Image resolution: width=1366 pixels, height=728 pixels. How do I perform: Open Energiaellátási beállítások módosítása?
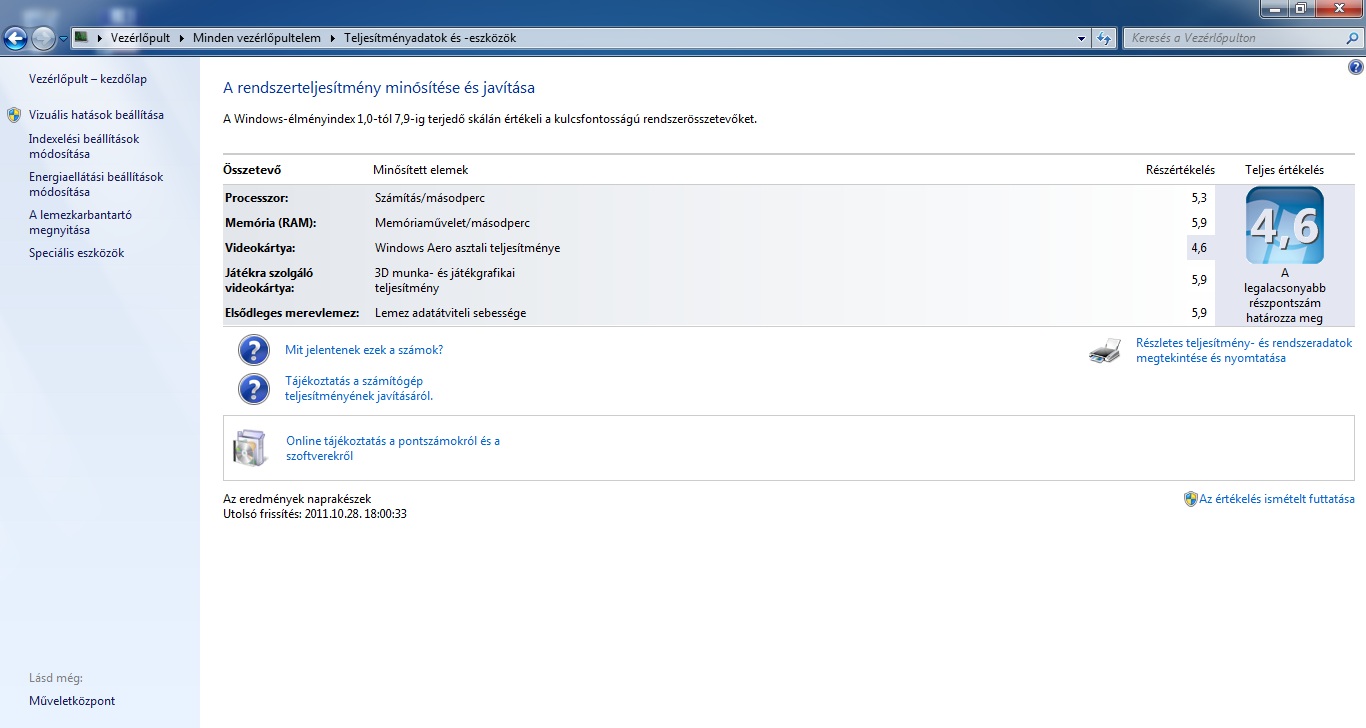pos(96,184)
